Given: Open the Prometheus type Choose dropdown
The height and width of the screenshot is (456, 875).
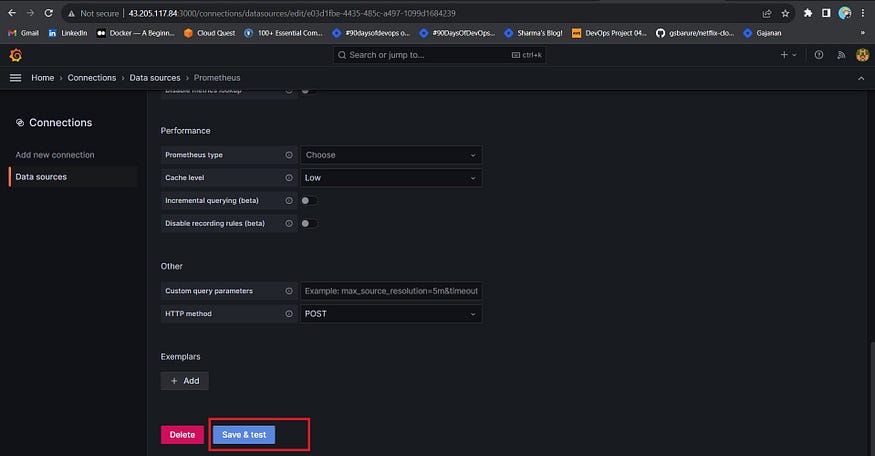Looking at the screenshot, I should point(391,155).
